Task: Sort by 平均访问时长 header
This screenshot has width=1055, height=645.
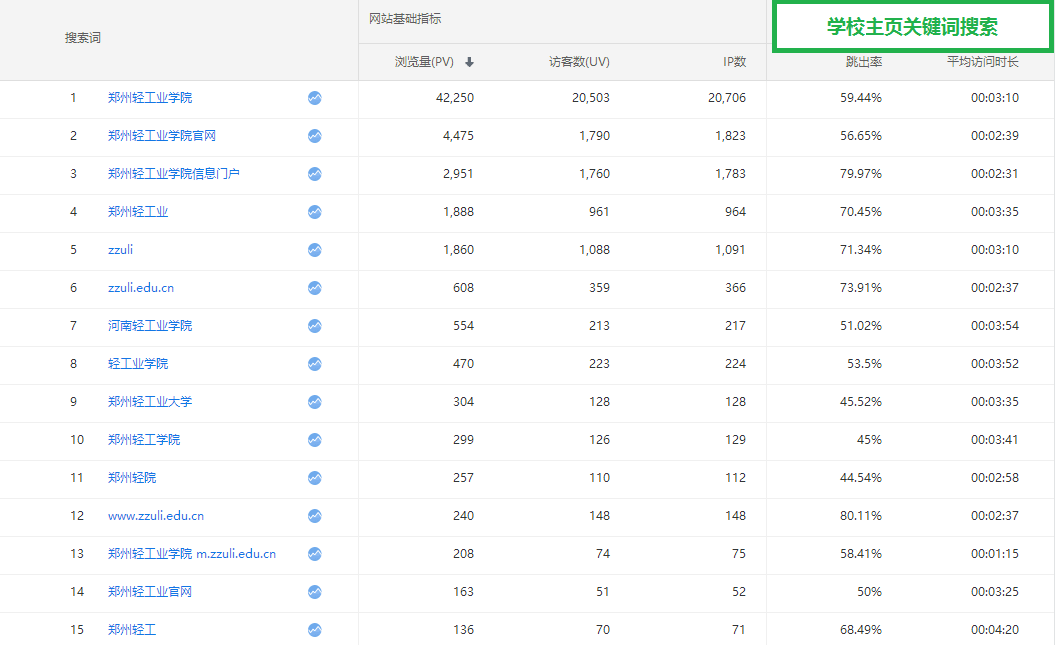Action: tap(982, 62)
